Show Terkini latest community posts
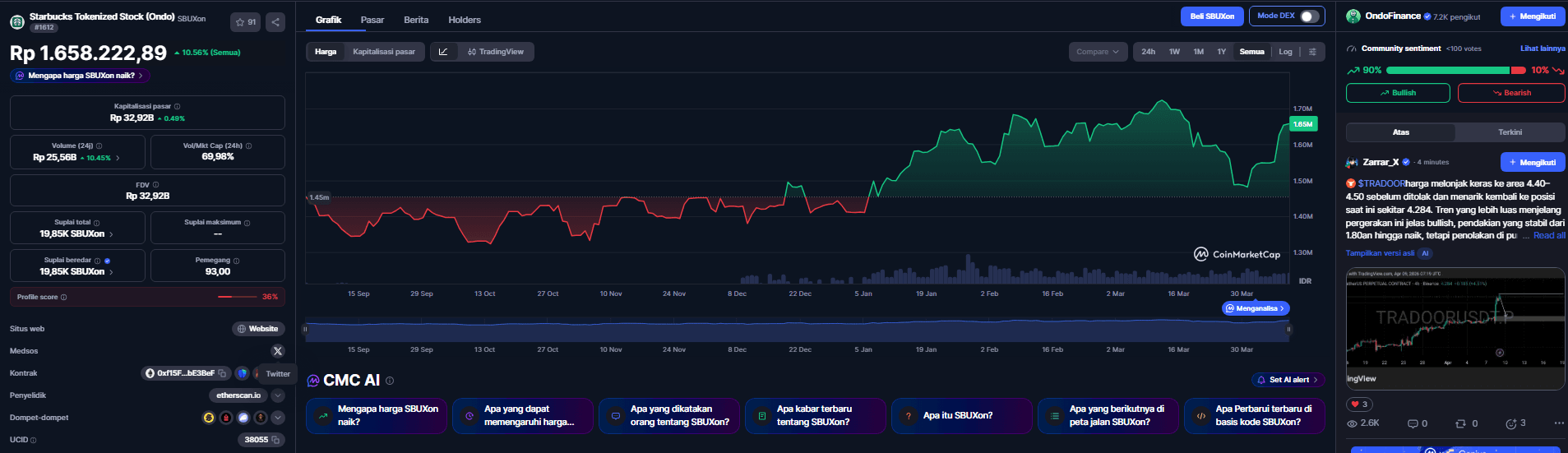The image size is (1568, 453). (1510, 132)
